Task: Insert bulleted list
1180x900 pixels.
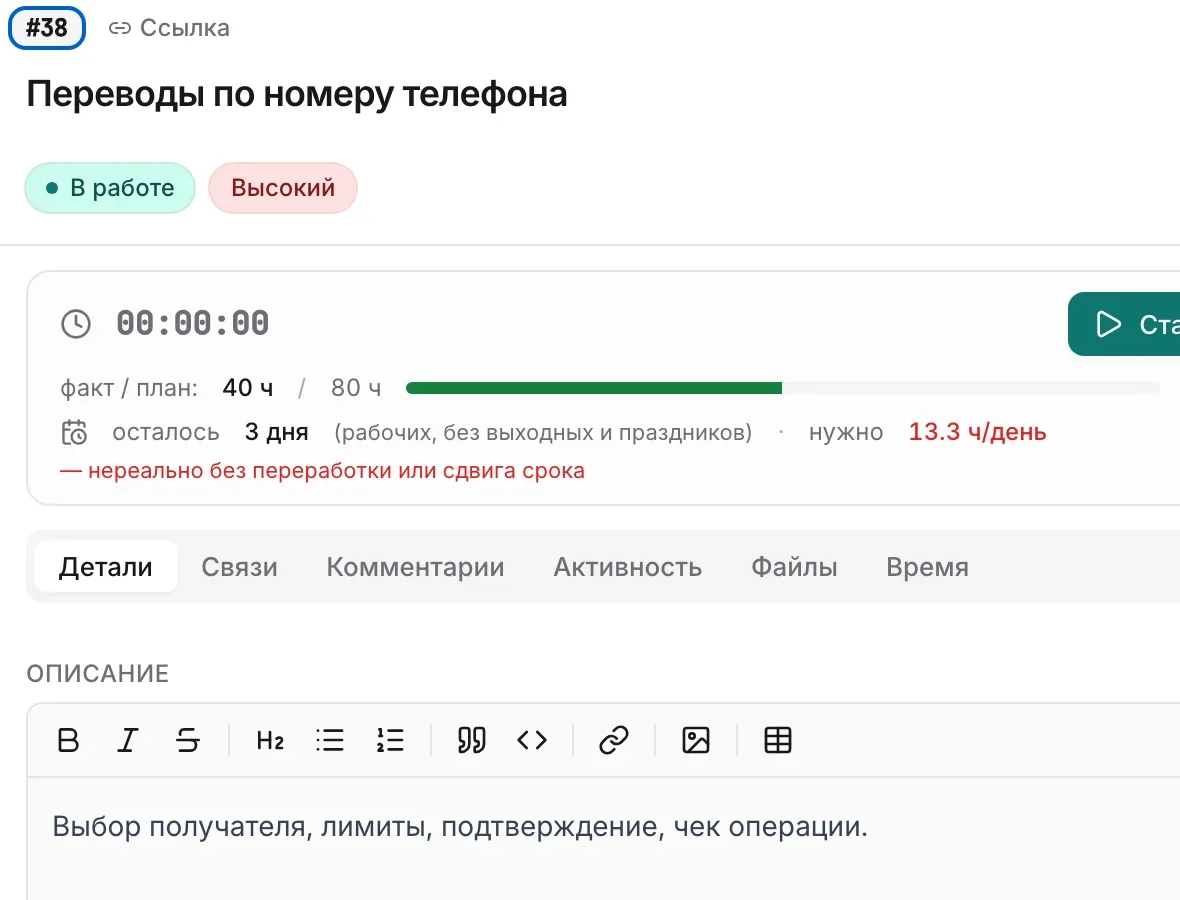Action: (x=330, y=740)
